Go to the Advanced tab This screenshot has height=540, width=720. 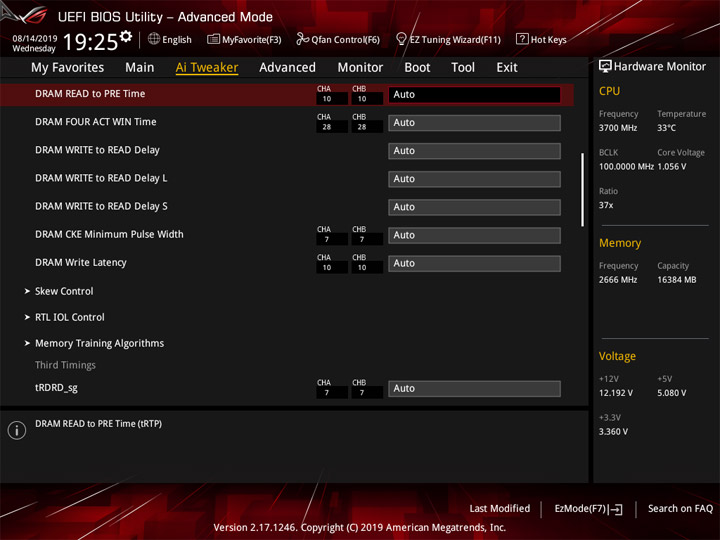click(x=287, y=68)
